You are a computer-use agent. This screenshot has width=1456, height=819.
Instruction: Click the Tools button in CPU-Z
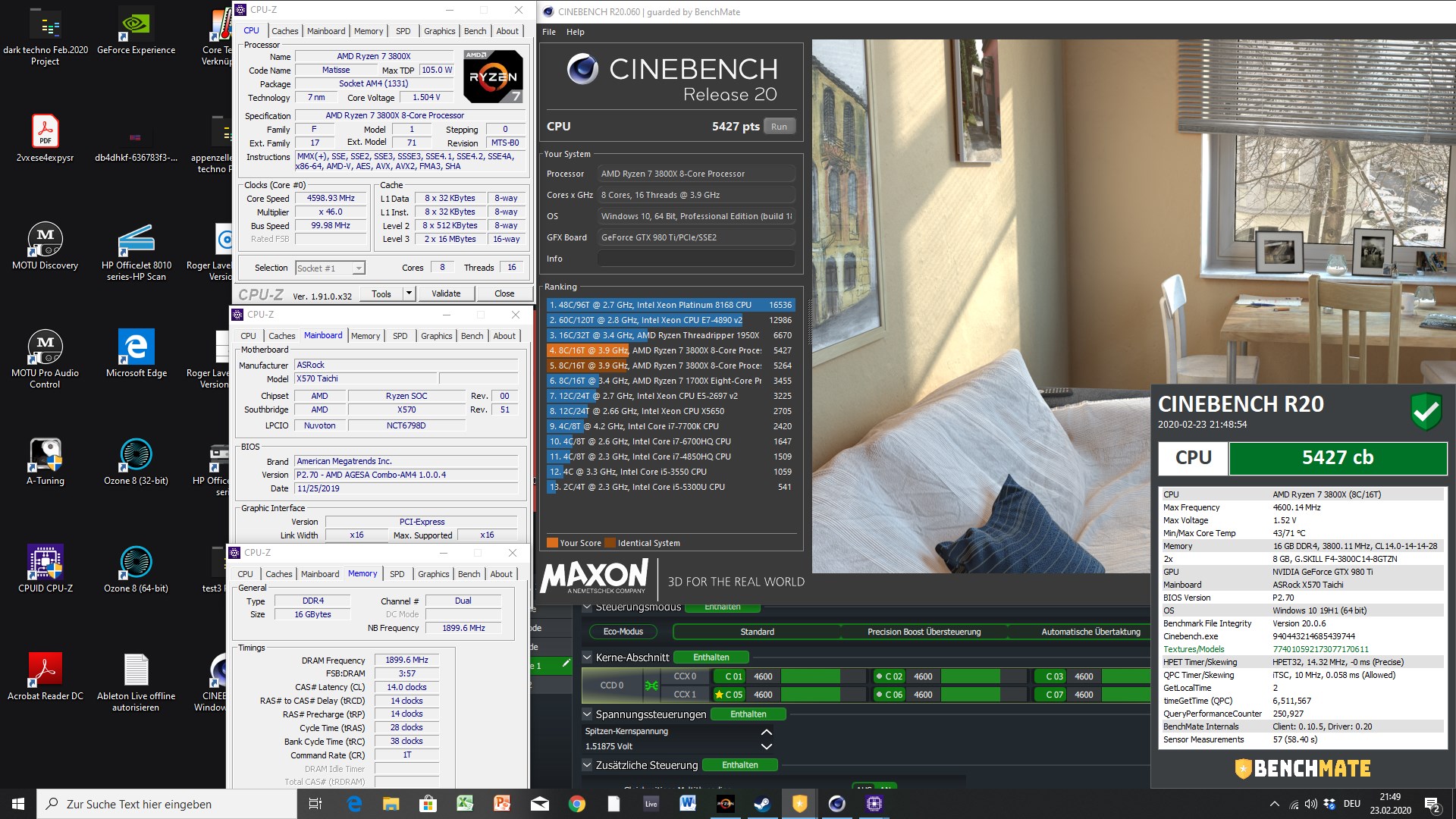click(381, 293)
